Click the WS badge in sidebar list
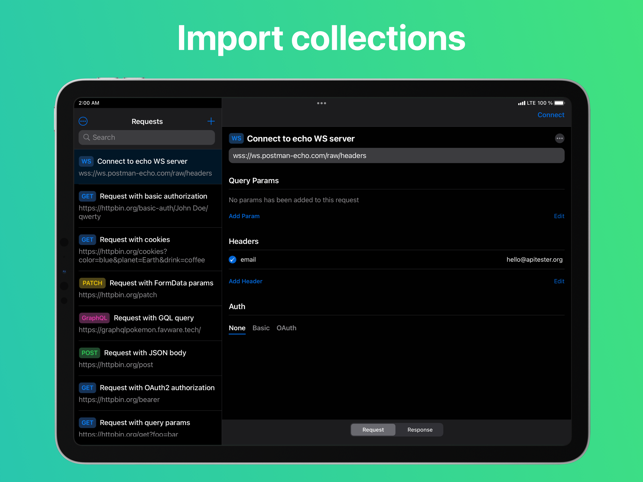Image resolution: width=643 pixels, height=482 pixels. [x=86, y=161]
